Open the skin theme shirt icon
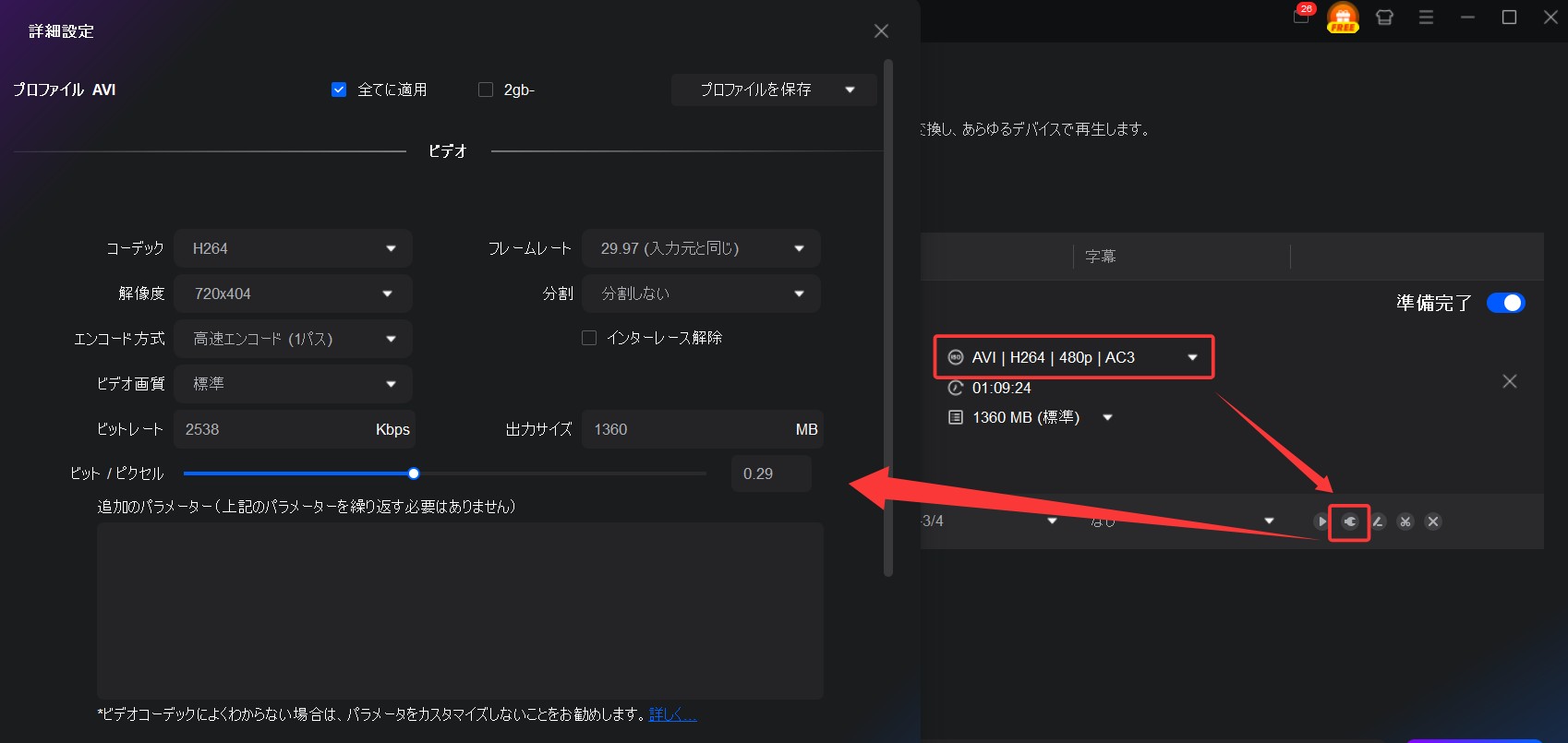The image size is (1568, 743). (x=1384, y=18)
